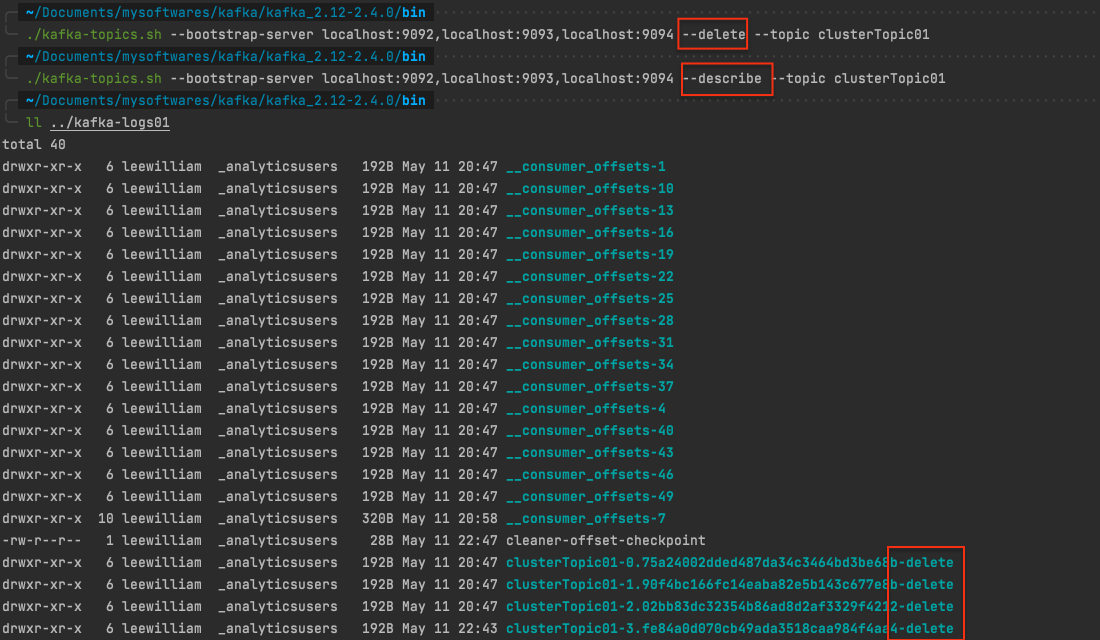Click the 28B size of cleaner-offset-checkpoint

[381, 540]
